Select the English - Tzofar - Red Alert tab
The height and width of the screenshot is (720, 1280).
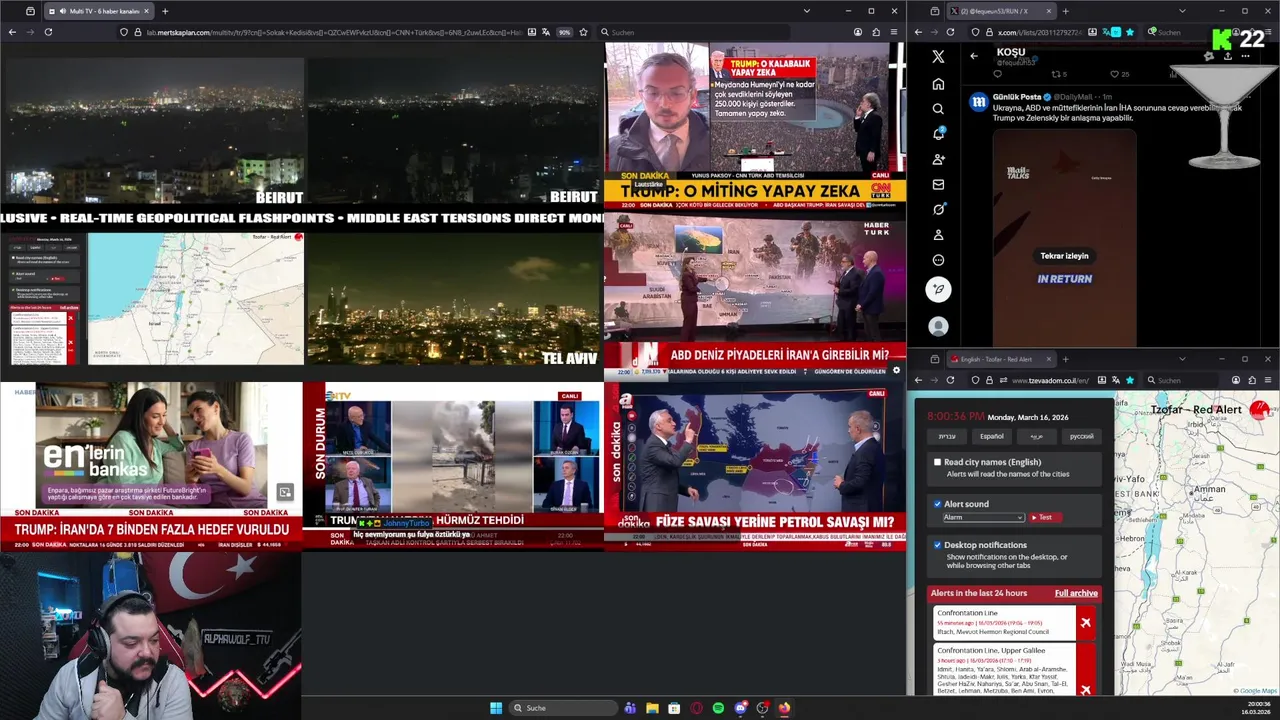[x=1000, y=359]
